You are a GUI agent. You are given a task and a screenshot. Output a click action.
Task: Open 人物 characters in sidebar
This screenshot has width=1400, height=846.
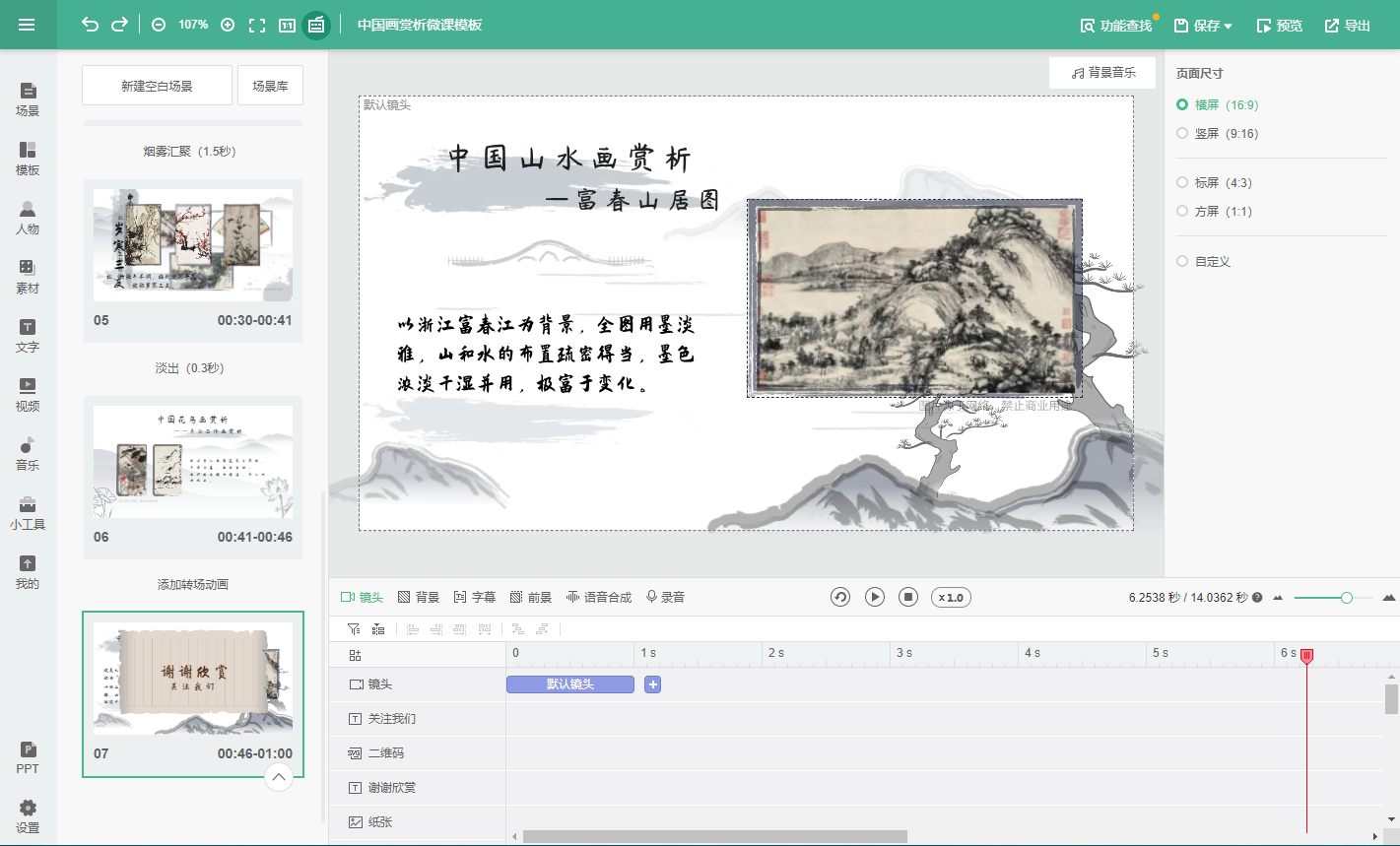(x=28, y=218)
